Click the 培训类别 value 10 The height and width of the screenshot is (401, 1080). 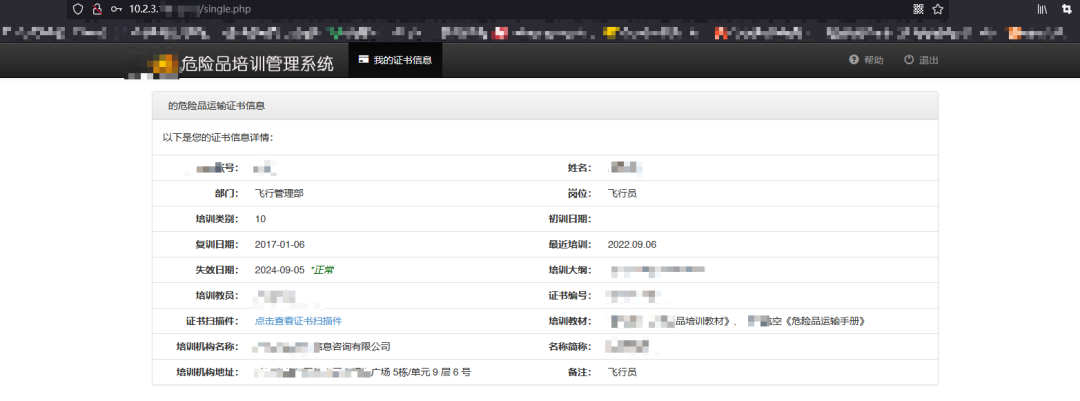(x=260, y=219)
